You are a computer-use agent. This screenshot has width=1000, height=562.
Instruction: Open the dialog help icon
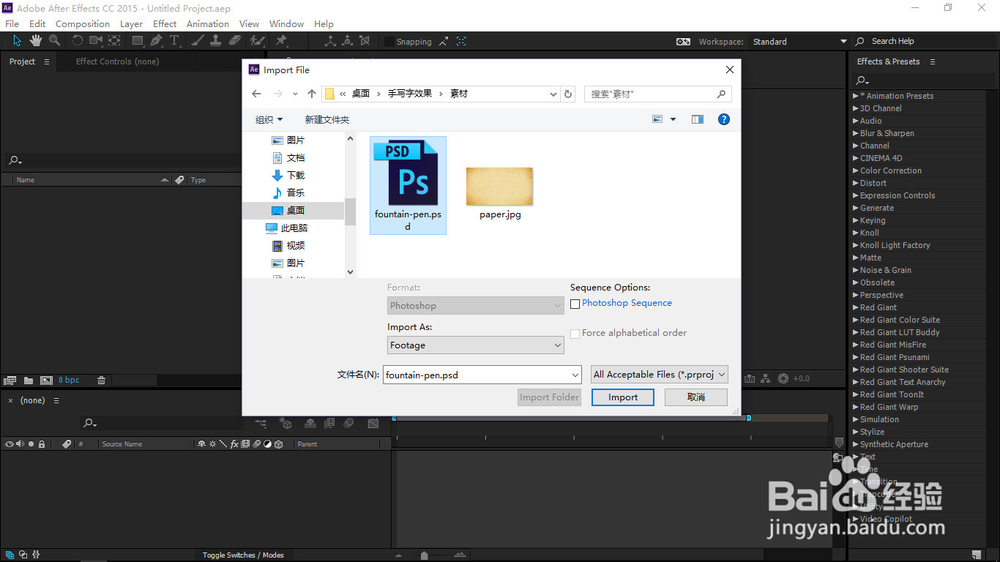coord(724,119)
